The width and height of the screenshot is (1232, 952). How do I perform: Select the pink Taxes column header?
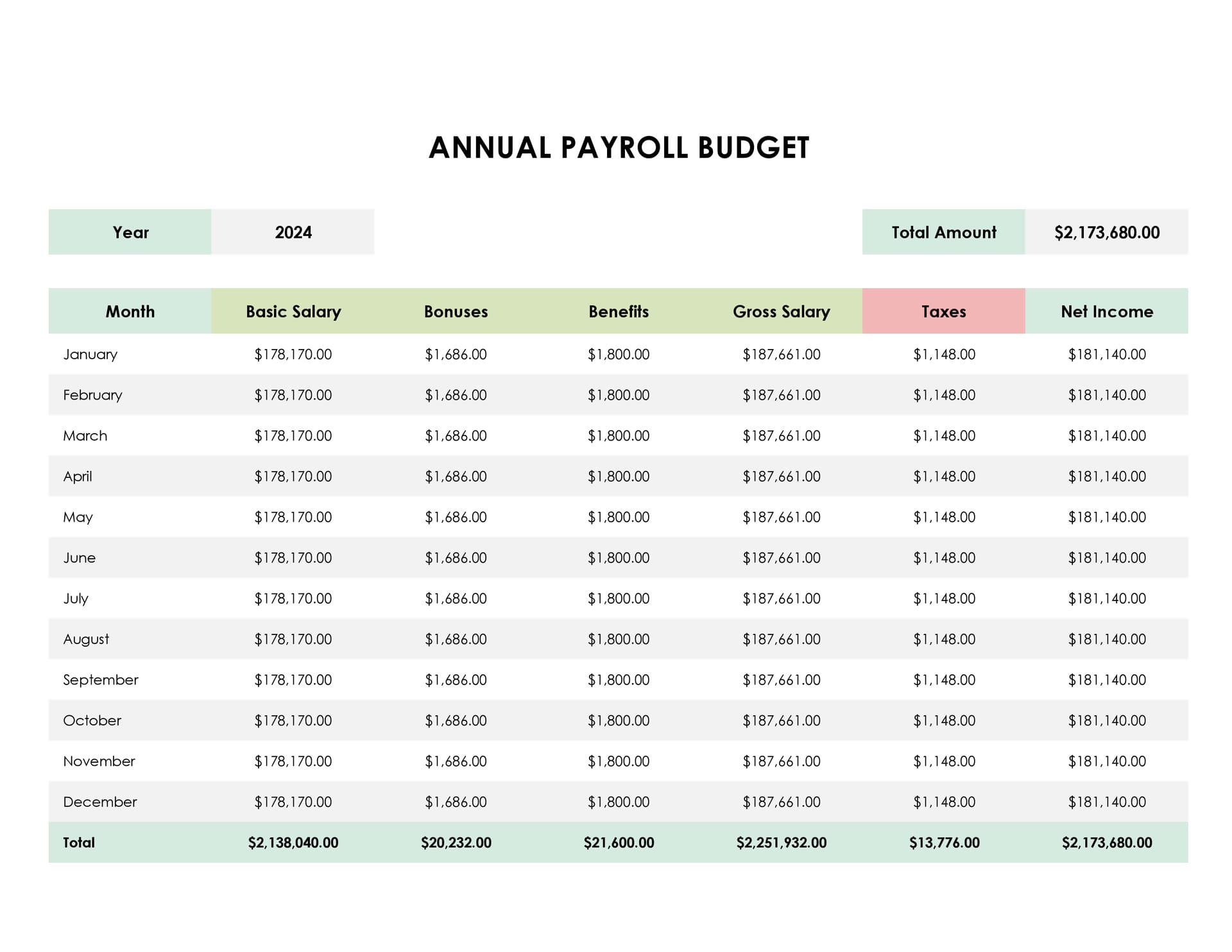pyautogui.click(x=943, y=312)
